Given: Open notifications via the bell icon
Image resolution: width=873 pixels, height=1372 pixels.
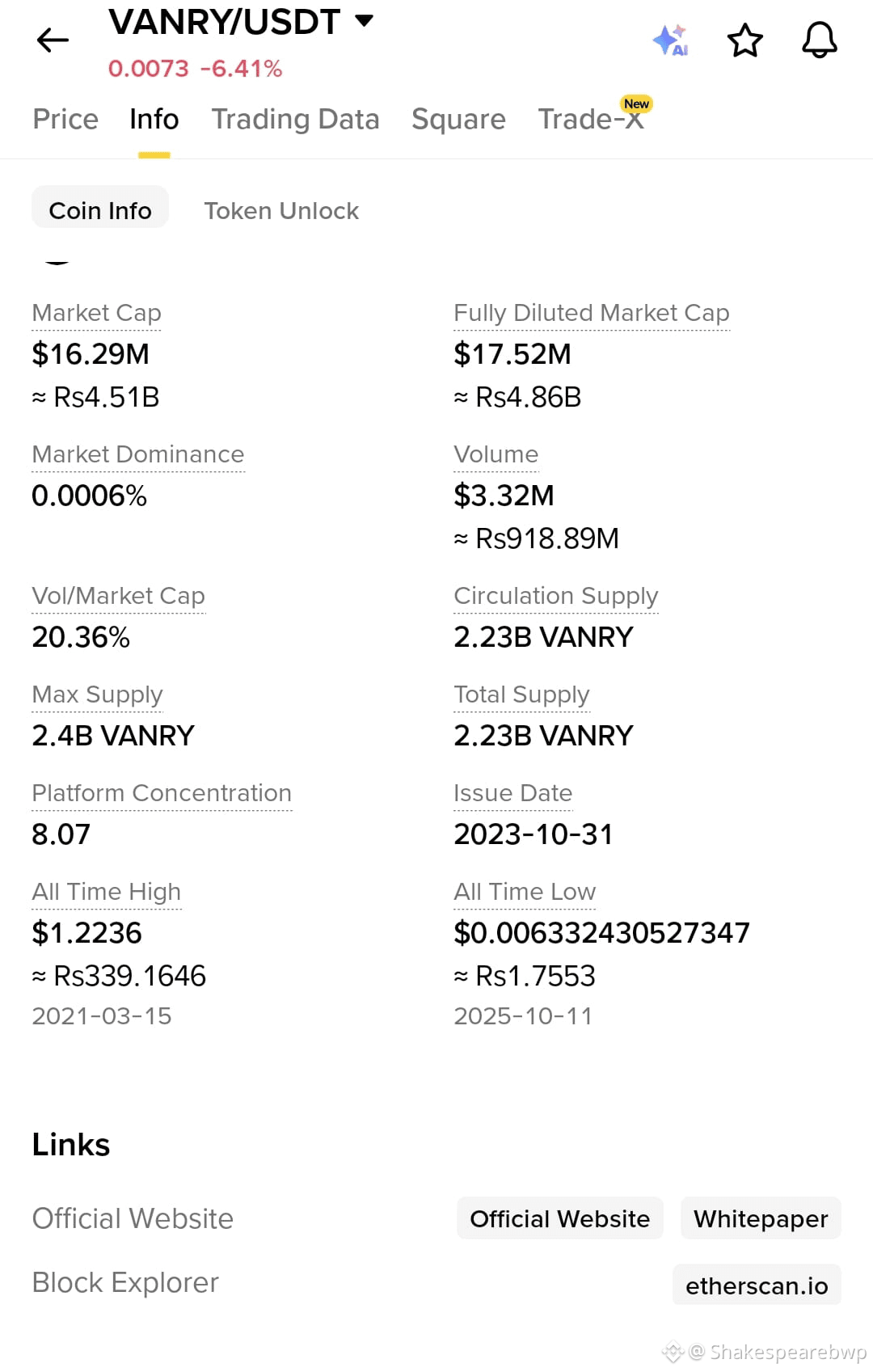Looking at the screenshot, I should (x=819, y=40).
